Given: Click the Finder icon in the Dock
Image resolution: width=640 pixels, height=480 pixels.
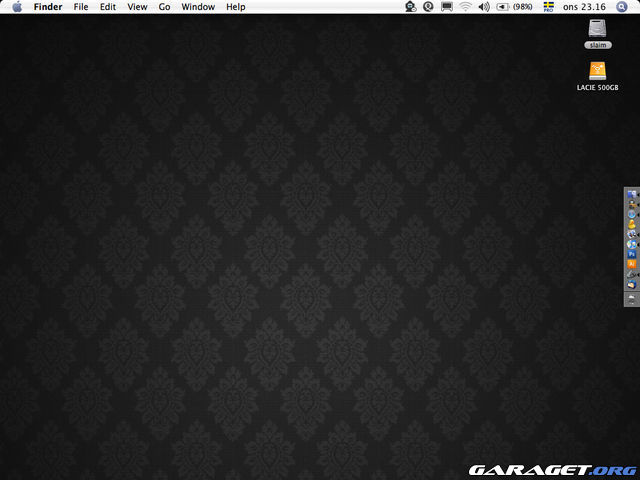Looking at the screenshot, I should pos(632,194).
